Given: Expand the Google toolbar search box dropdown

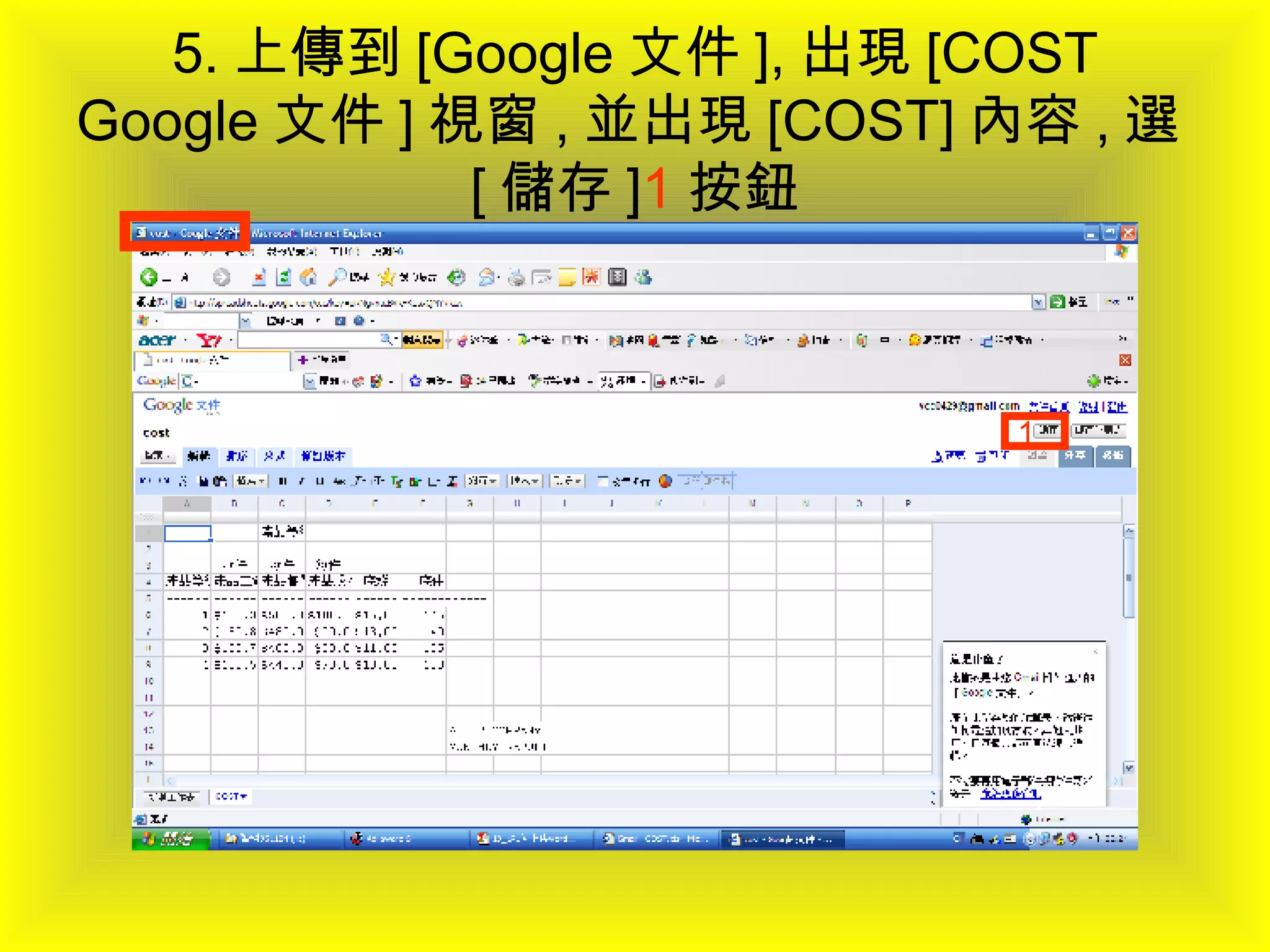Looking at the screenshot, I should click(309, 381).
